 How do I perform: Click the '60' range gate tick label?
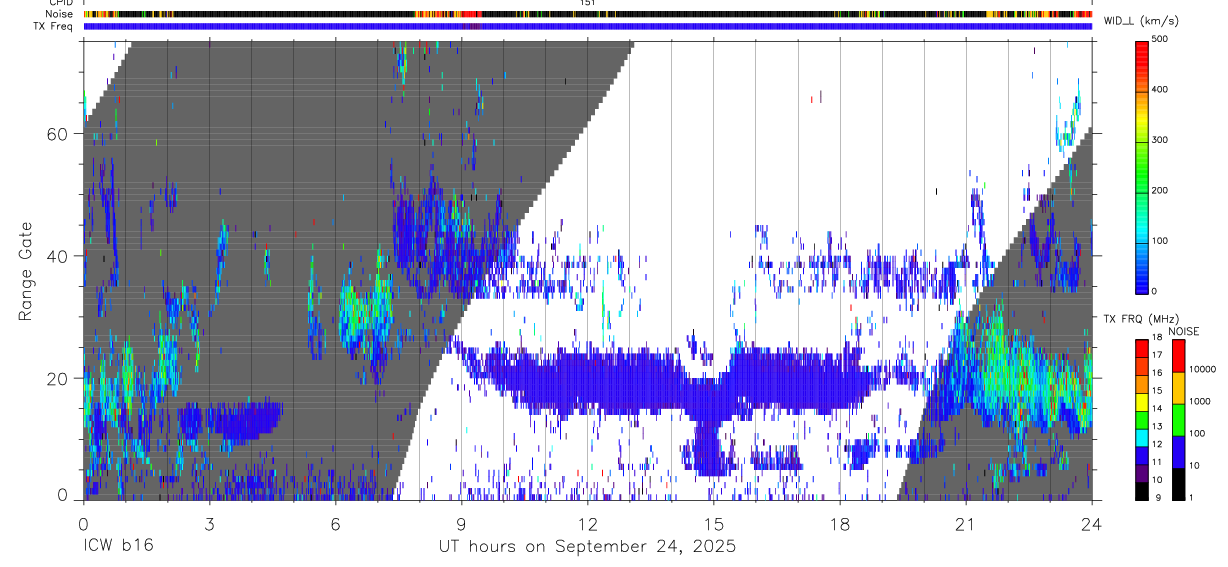(x=58, y=133)
